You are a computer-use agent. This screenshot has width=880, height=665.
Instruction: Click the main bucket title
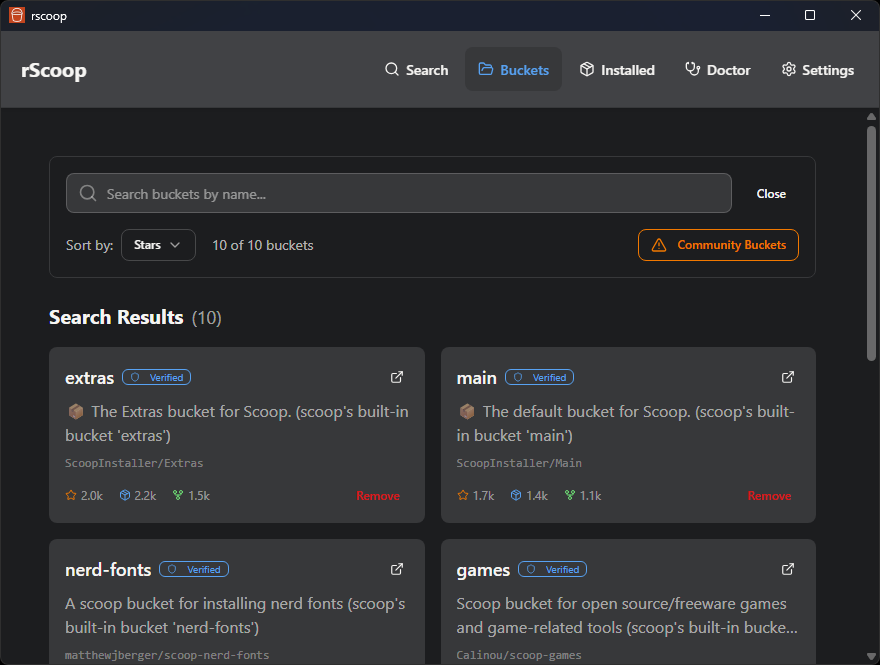click(x=476, y=378)
